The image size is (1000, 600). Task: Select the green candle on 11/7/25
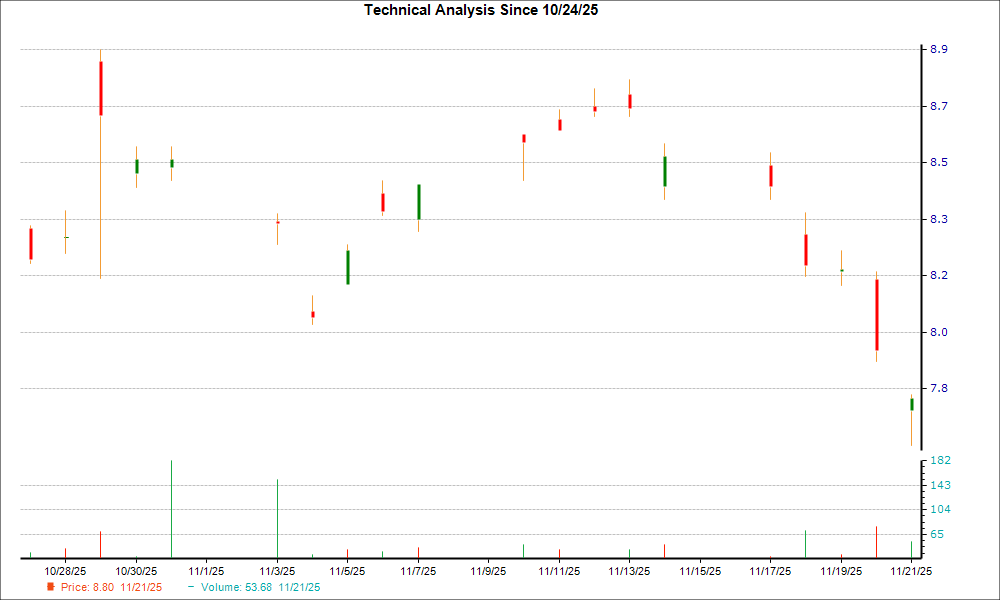point(418,200)
